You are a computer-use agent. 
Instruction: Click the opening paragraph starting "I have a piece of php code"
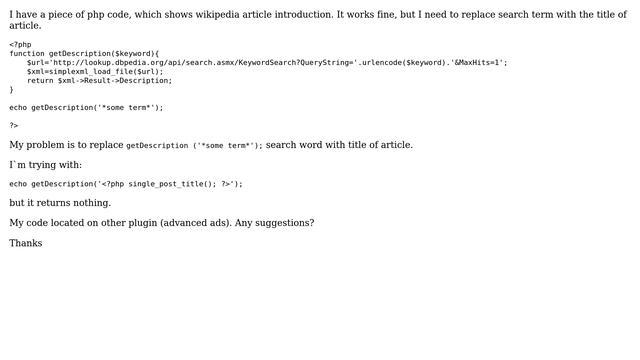point(318,20)
